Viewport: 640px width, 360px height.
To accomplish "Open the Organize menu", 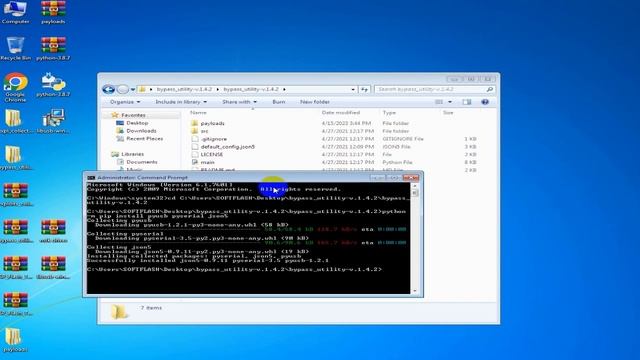I will click(x=125, y=102).
